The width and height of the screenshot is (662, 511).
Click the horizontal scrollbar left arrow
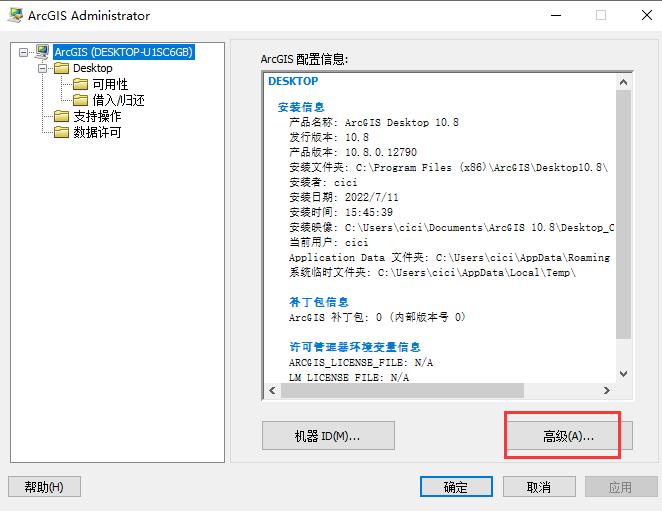coord(272,391)
